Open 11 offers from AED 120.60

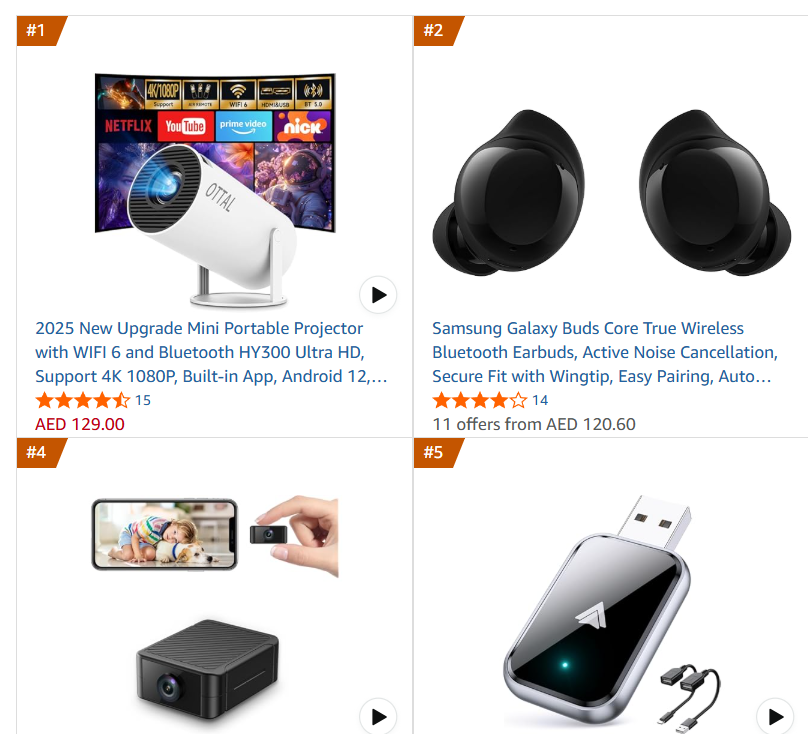click(x=534, y=424)
